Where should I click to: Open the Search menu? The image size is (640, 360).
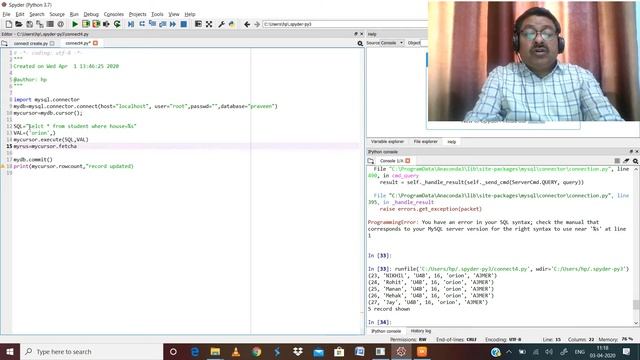(x=37, y=14)
